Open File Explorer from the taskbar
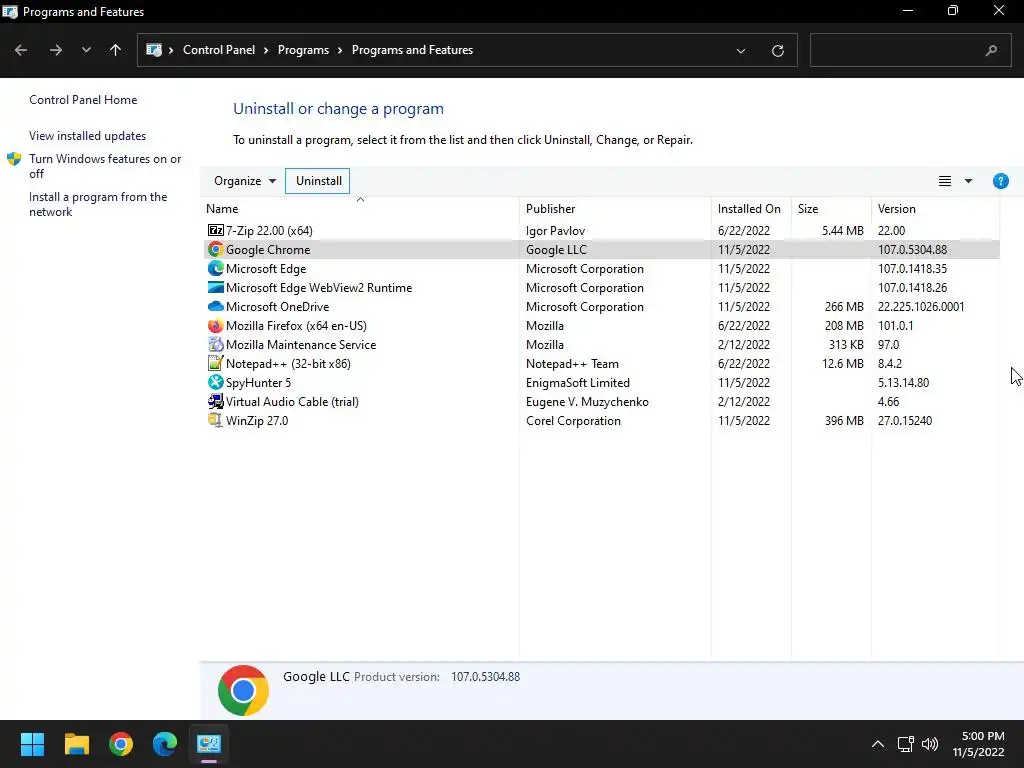 (76, 744)
